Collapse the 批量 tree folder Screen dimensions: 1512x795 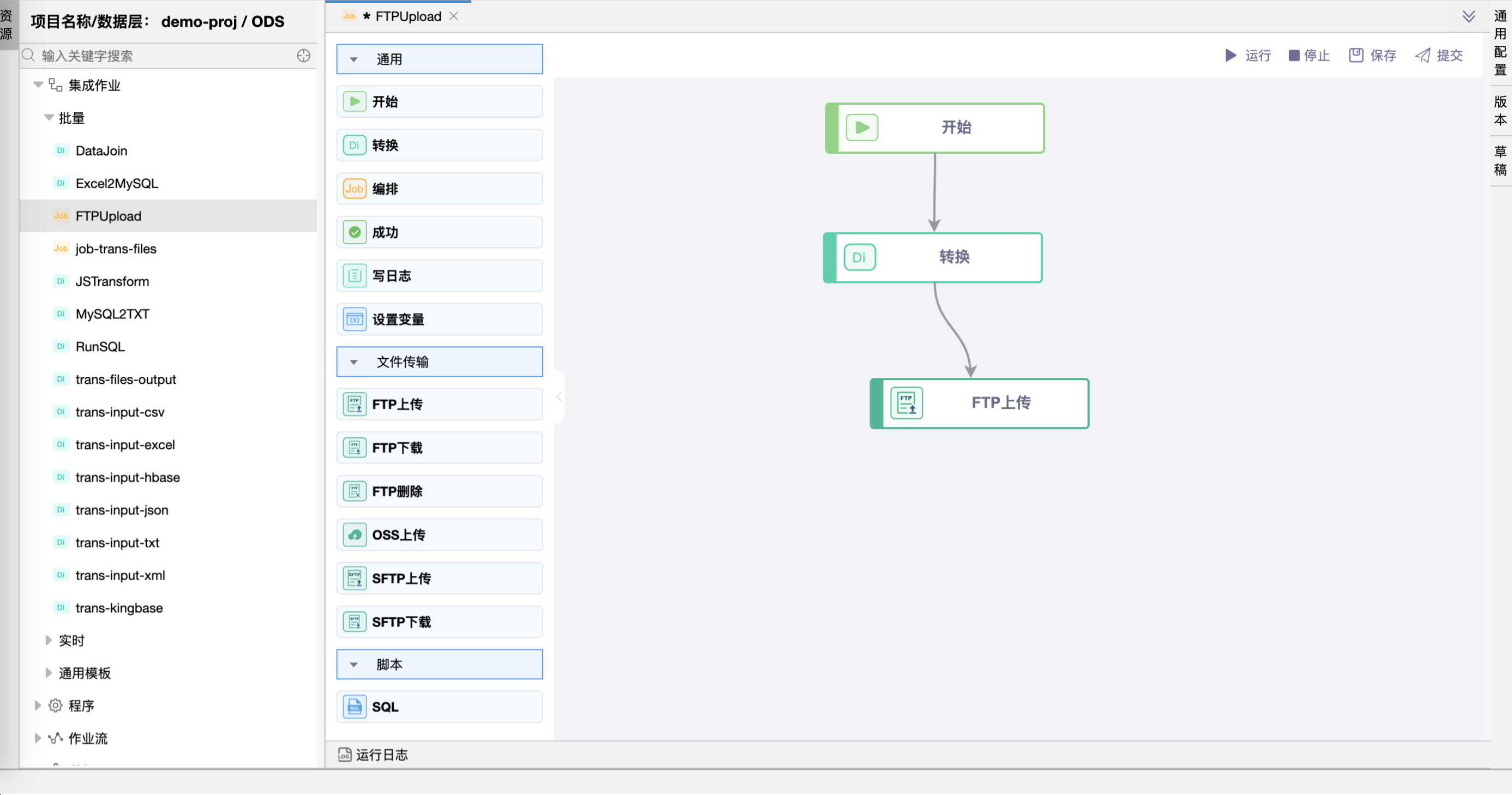click(x=49, y=118)
